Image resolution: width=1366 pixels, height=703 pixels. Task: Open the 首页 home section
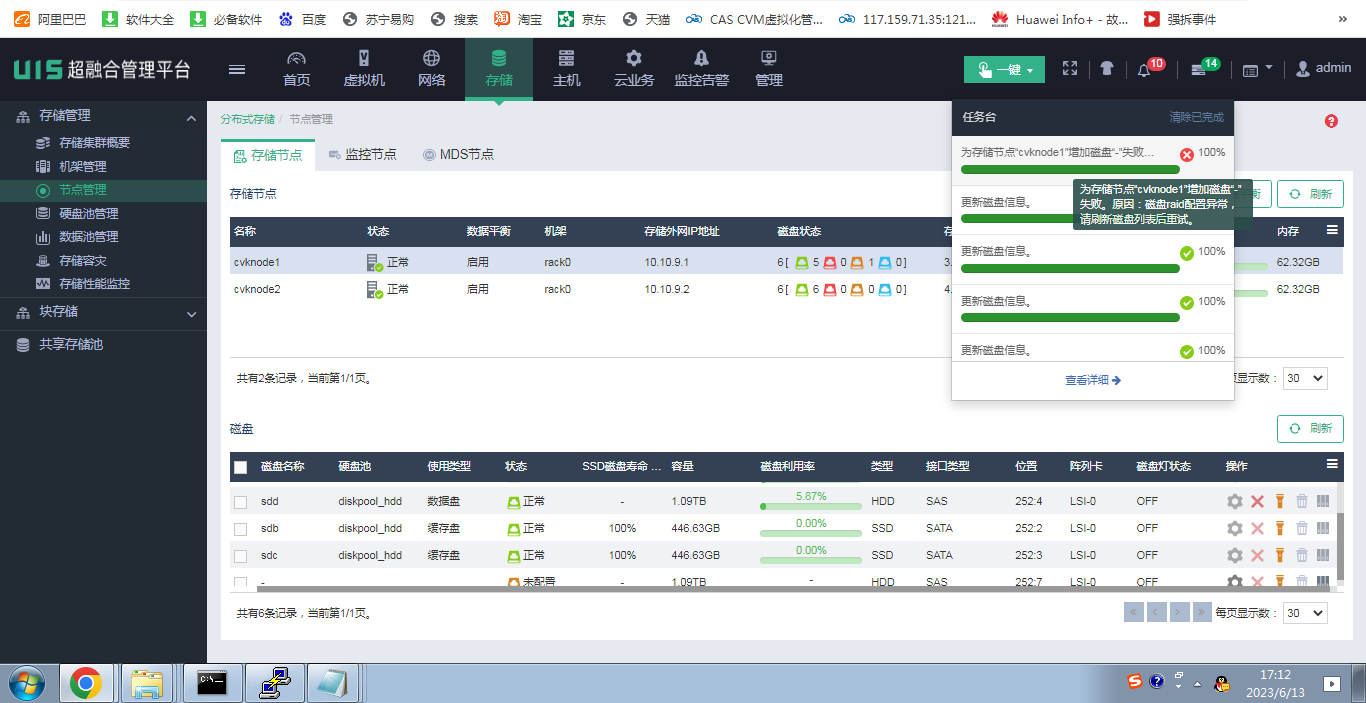(296, 69)
